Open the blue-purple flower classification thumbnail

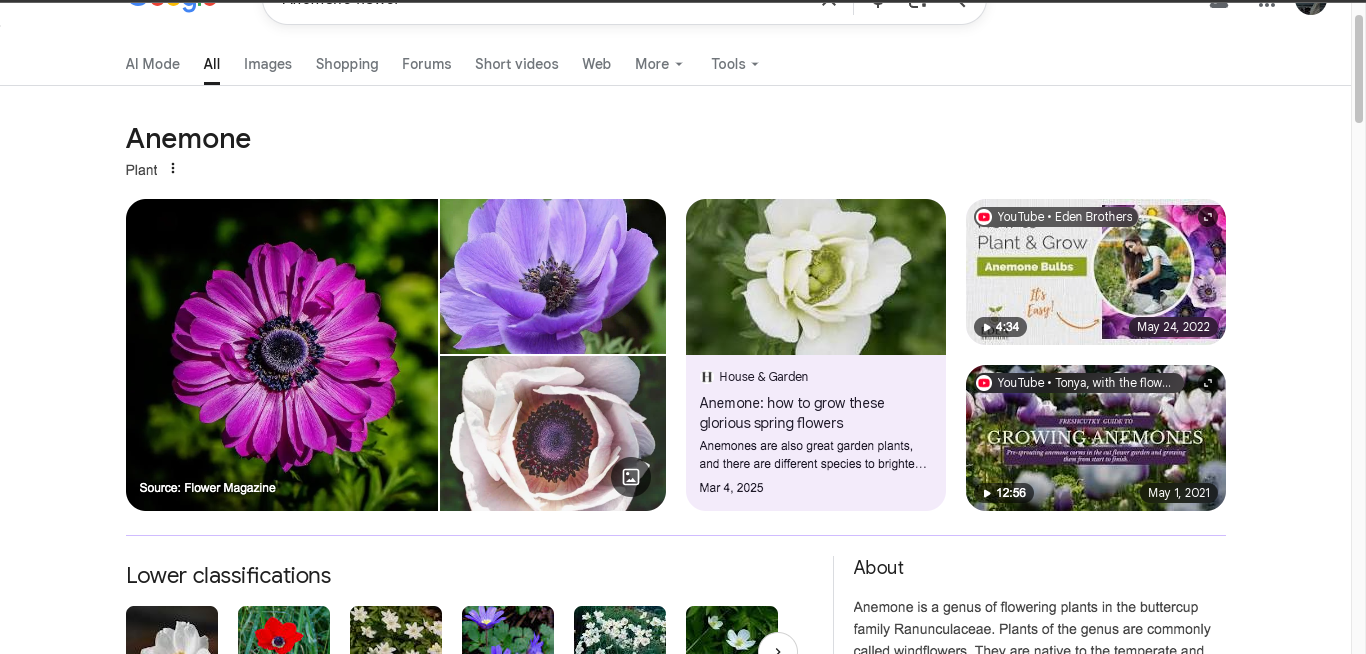[x=508, y=630]
